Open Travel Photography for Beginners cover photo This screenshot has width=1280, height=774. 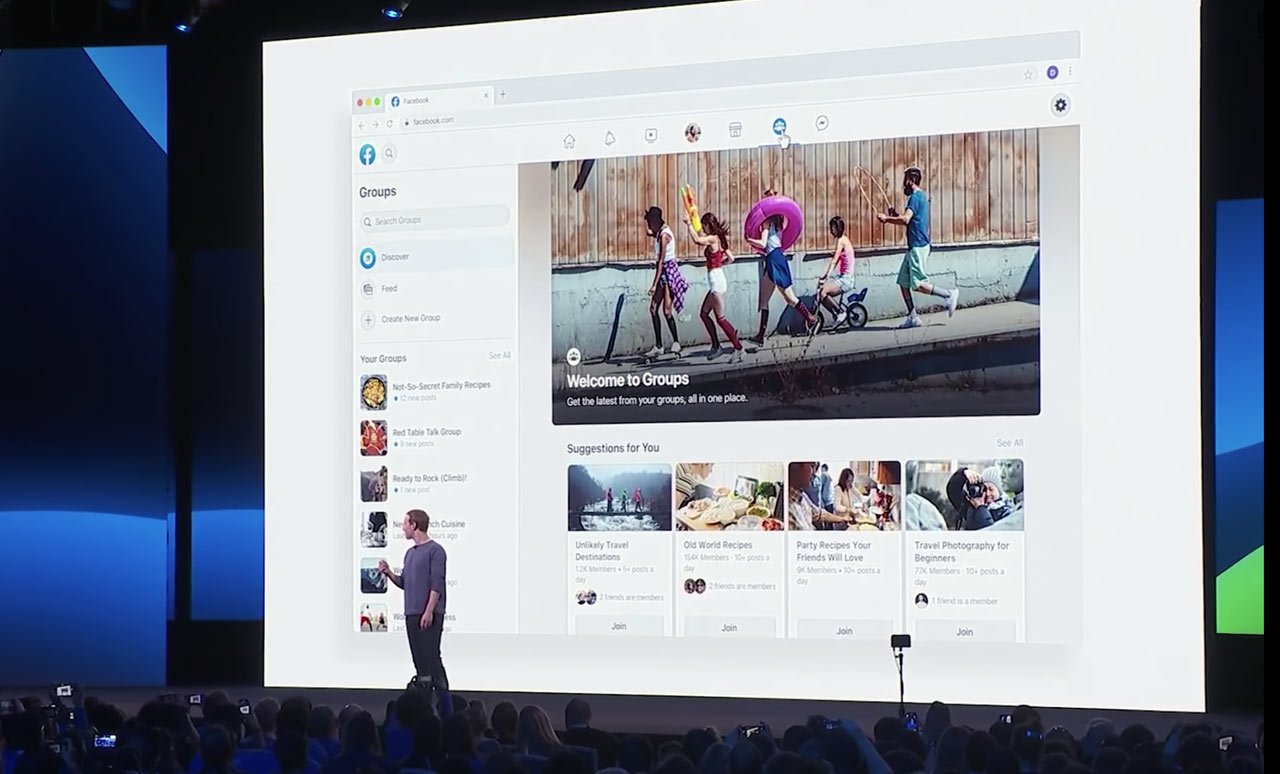tap(964, 495)
